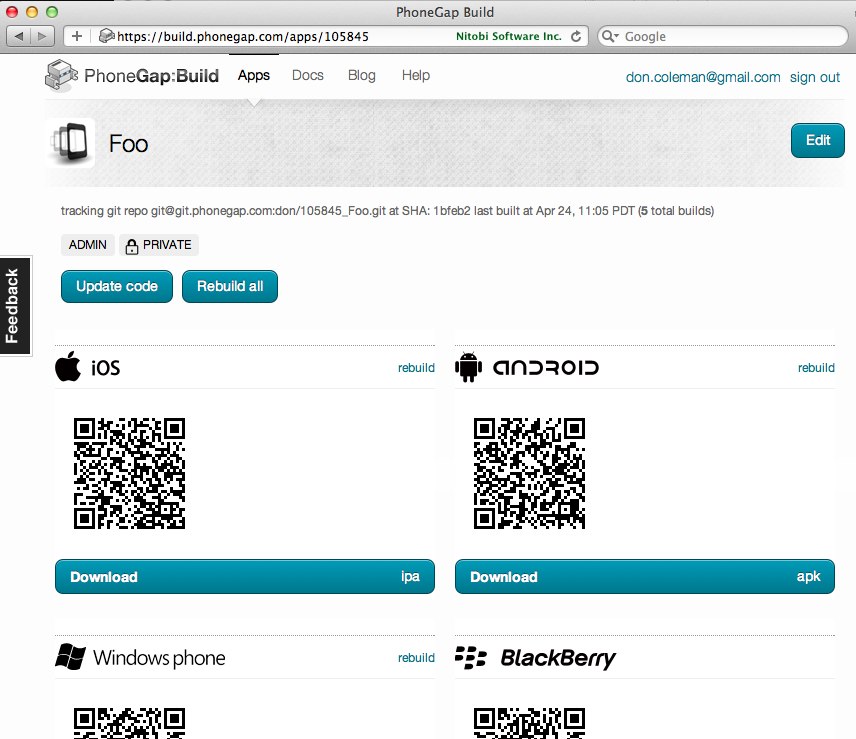Download the iOS ipa file
This screenshot has width=856, height=739.
coord(245,576)
